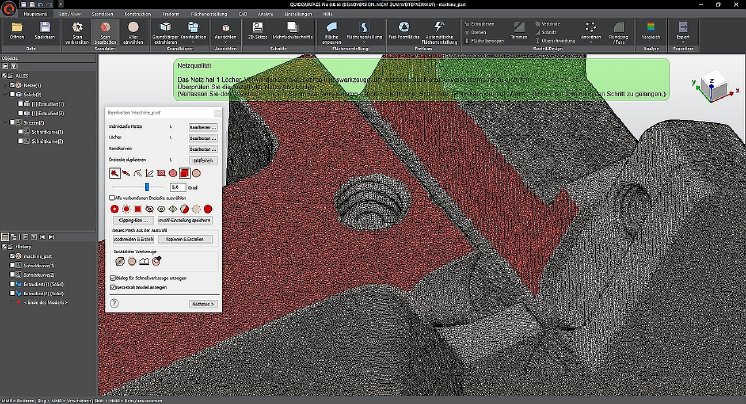Click the Grad angle value input field

tap(177, 186)
